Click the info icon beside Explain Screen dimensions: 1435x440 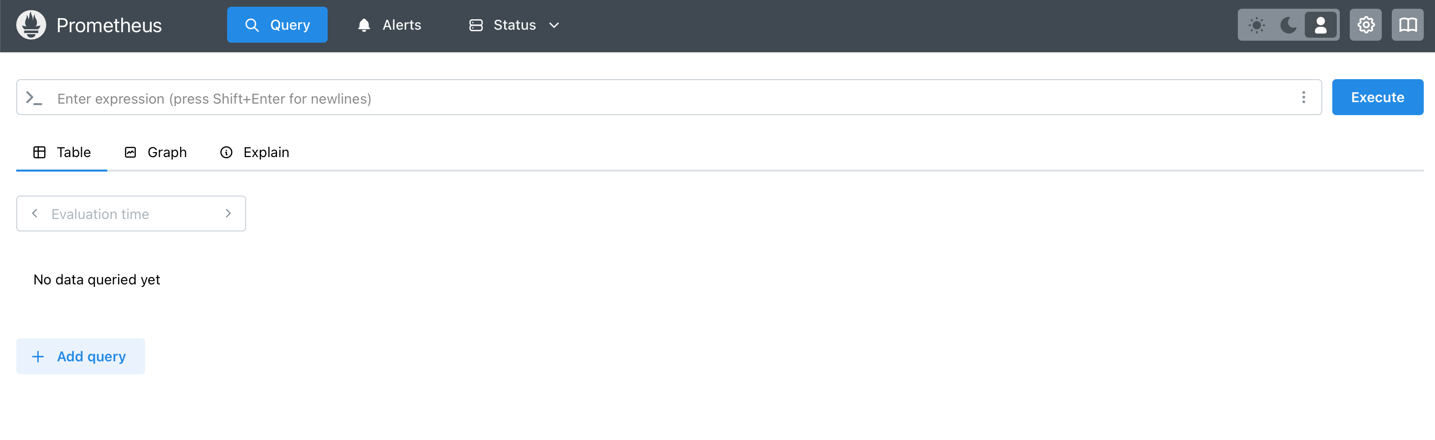(x=227, y=152)
